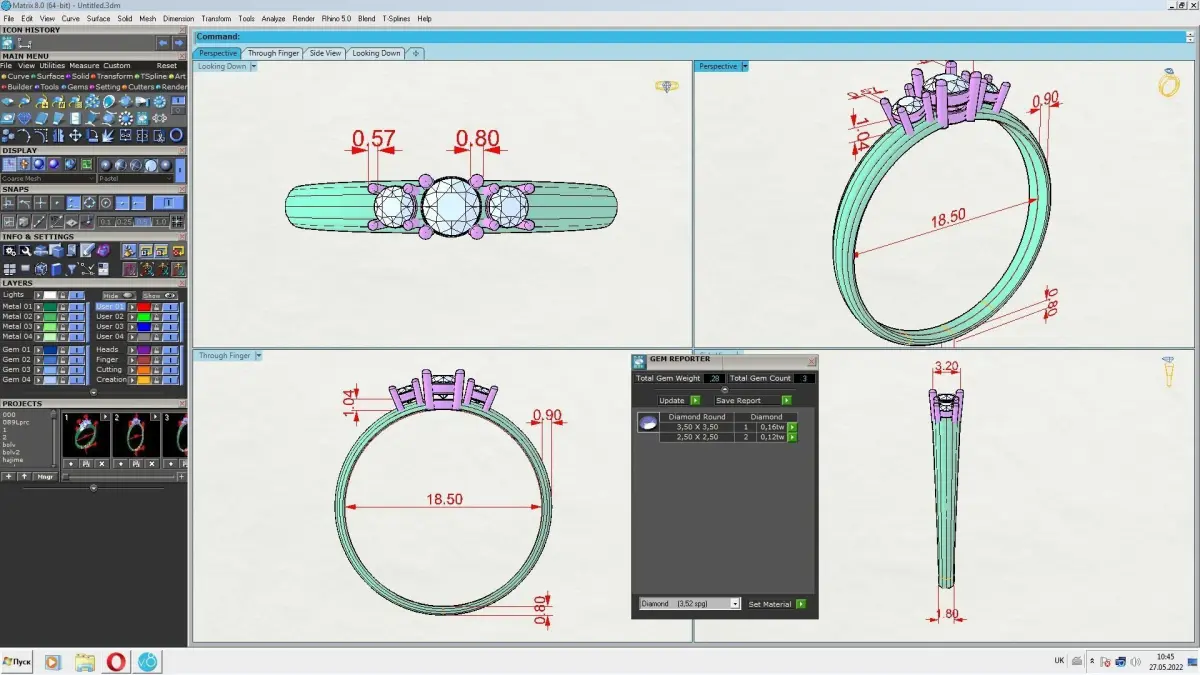Click the forward arrow in Icon History
1200x675 pixels.
click(x=179, y=43)
